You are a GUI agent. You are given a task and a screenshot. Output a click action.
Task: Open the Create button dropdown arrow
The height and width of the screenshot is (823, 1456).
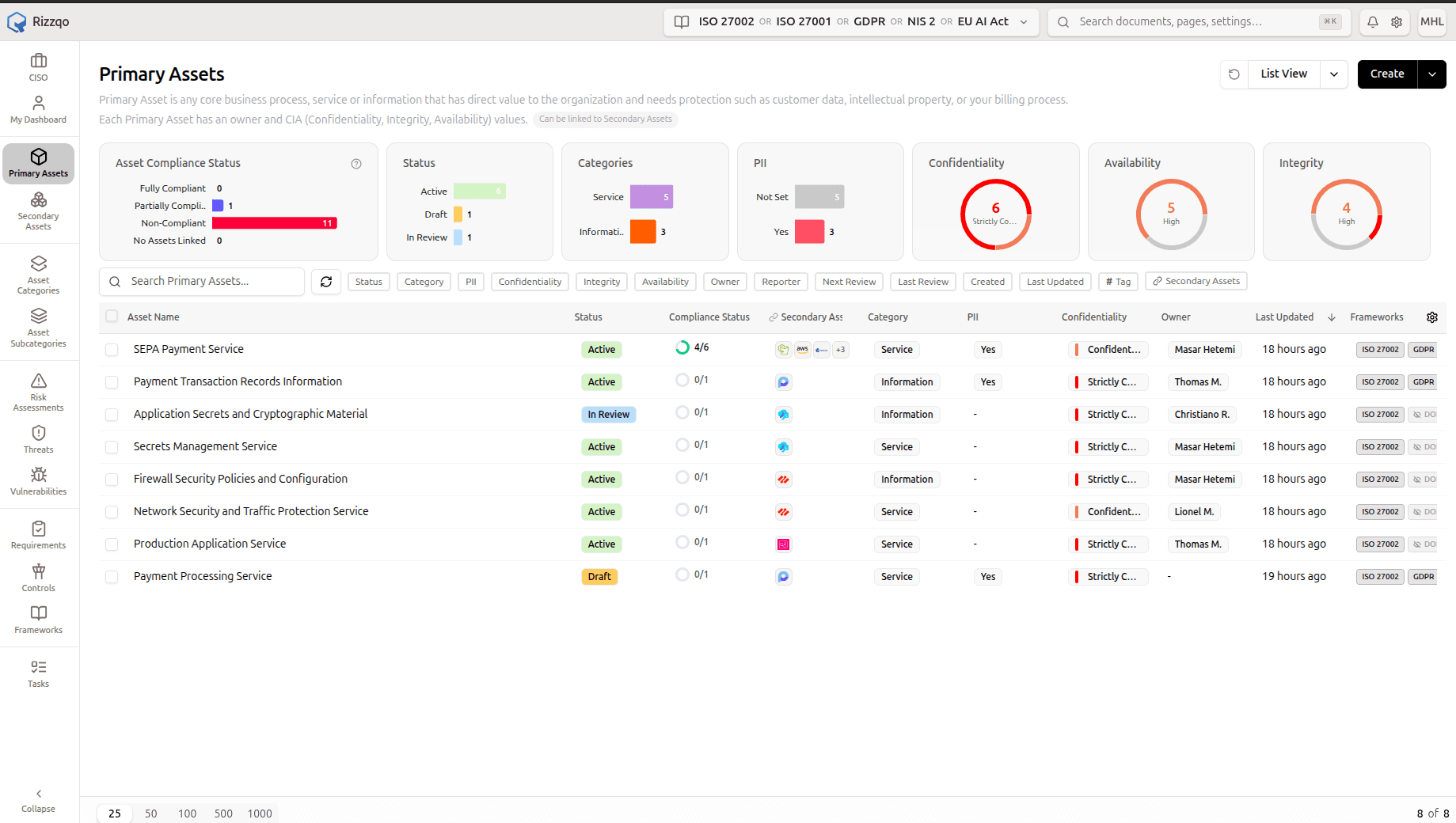(1432, 74)
